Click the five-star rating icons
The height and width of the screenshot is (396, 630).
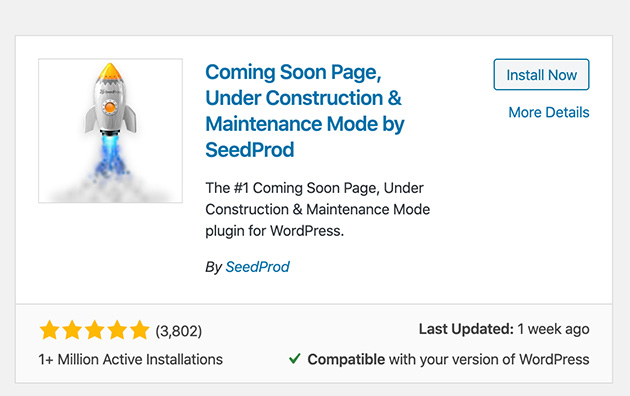point(94,330)
